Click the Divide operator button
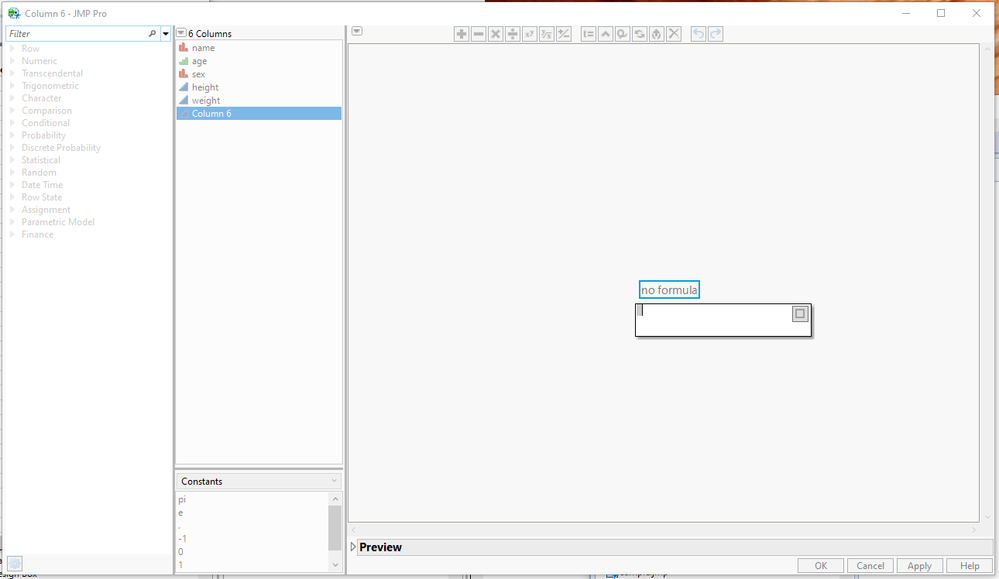This screenshot has width=999, height=579. click(512, 34)
